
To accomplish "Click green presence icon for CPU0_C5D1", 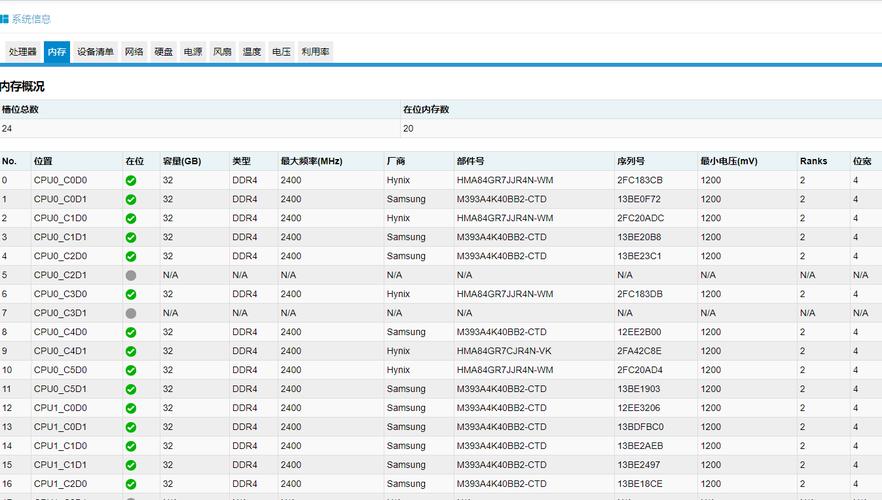I will pos(130,389).
